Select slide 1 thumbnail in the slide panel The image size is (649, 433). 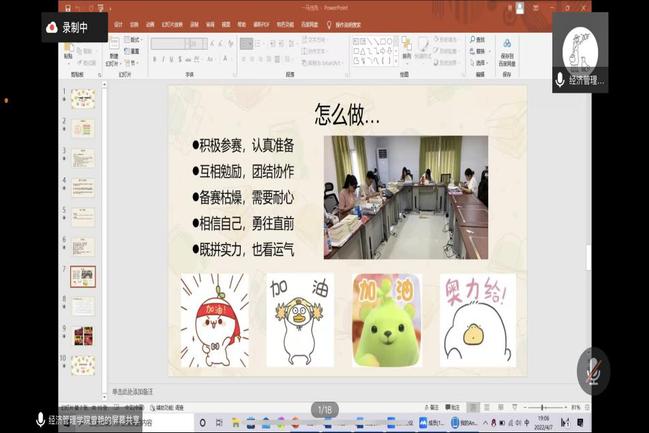click(x=82, y=99)
